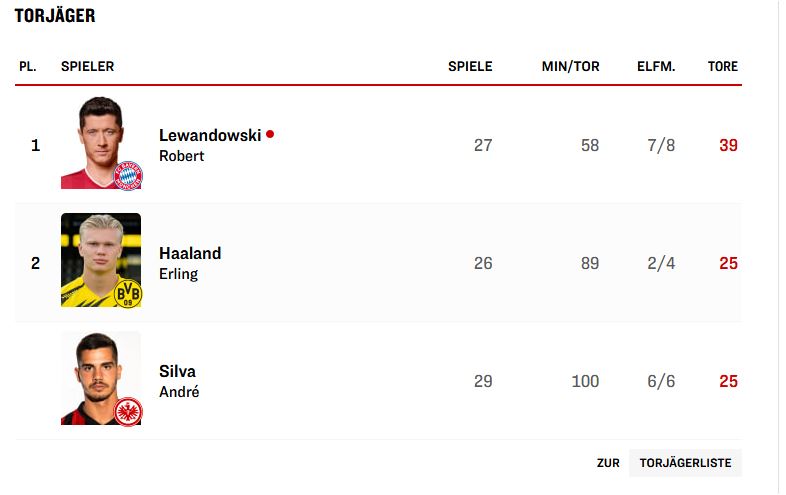The image size is (786, 495).
Task: Click the Silva player name
Action: coord(177,371)
